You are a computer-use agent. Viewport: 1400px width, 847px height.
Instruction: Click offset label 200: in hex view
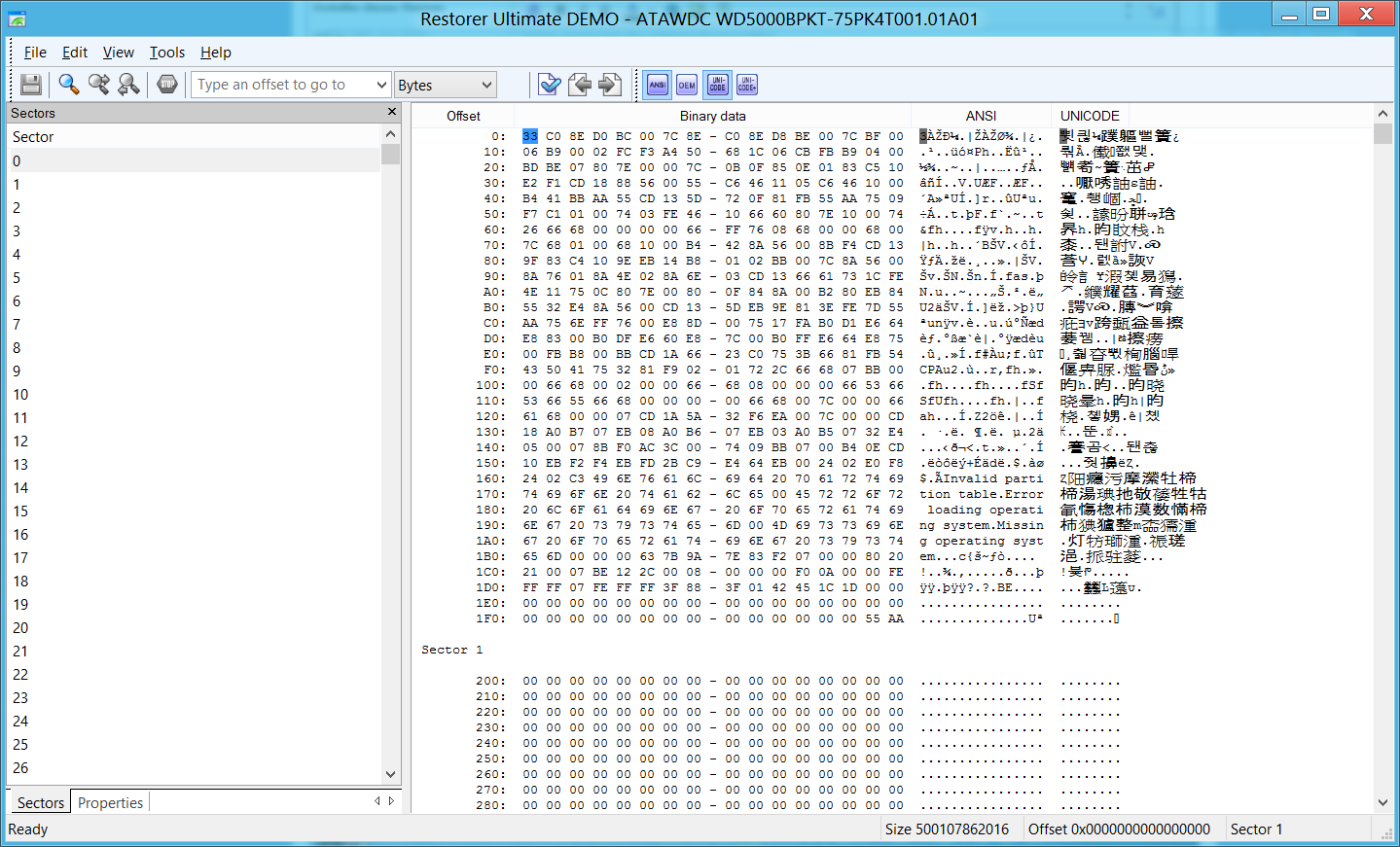[490, 681]
